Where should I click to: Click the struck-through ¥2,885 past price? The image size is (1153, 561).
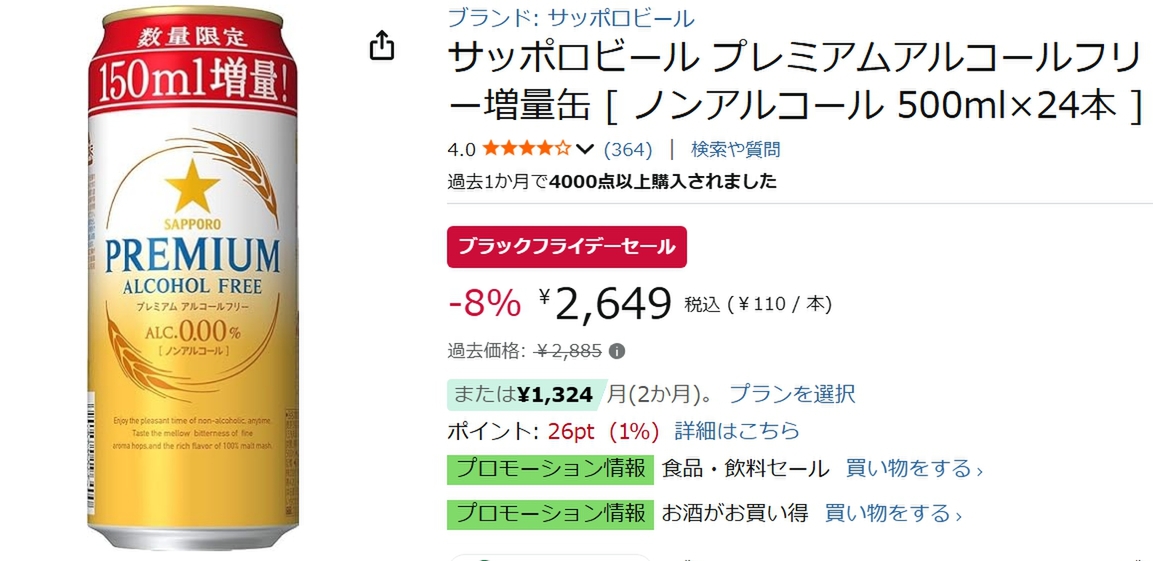pos(569,351)
